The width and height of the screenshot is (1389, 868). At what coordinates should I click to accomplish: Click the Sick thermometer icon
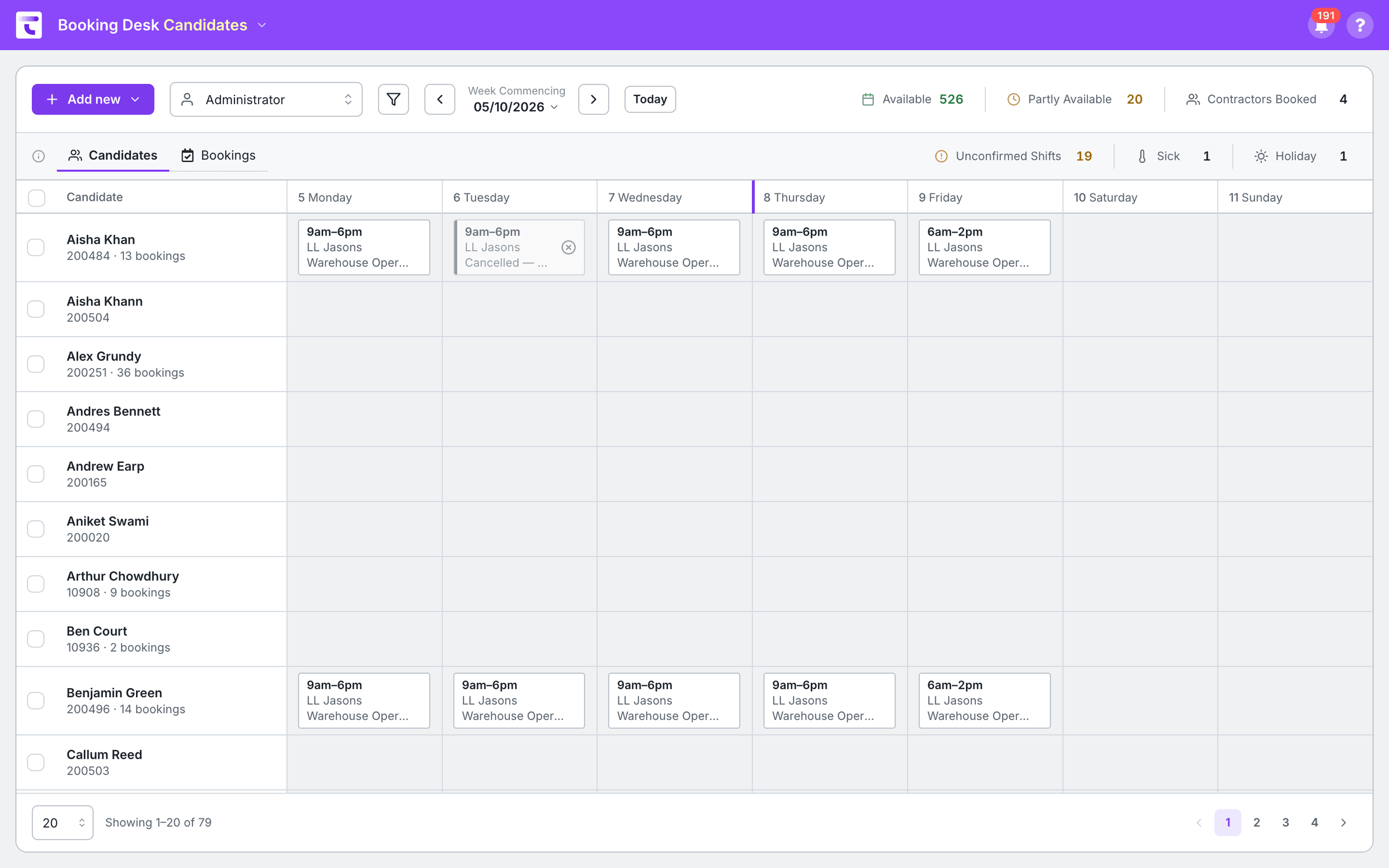1142,156
